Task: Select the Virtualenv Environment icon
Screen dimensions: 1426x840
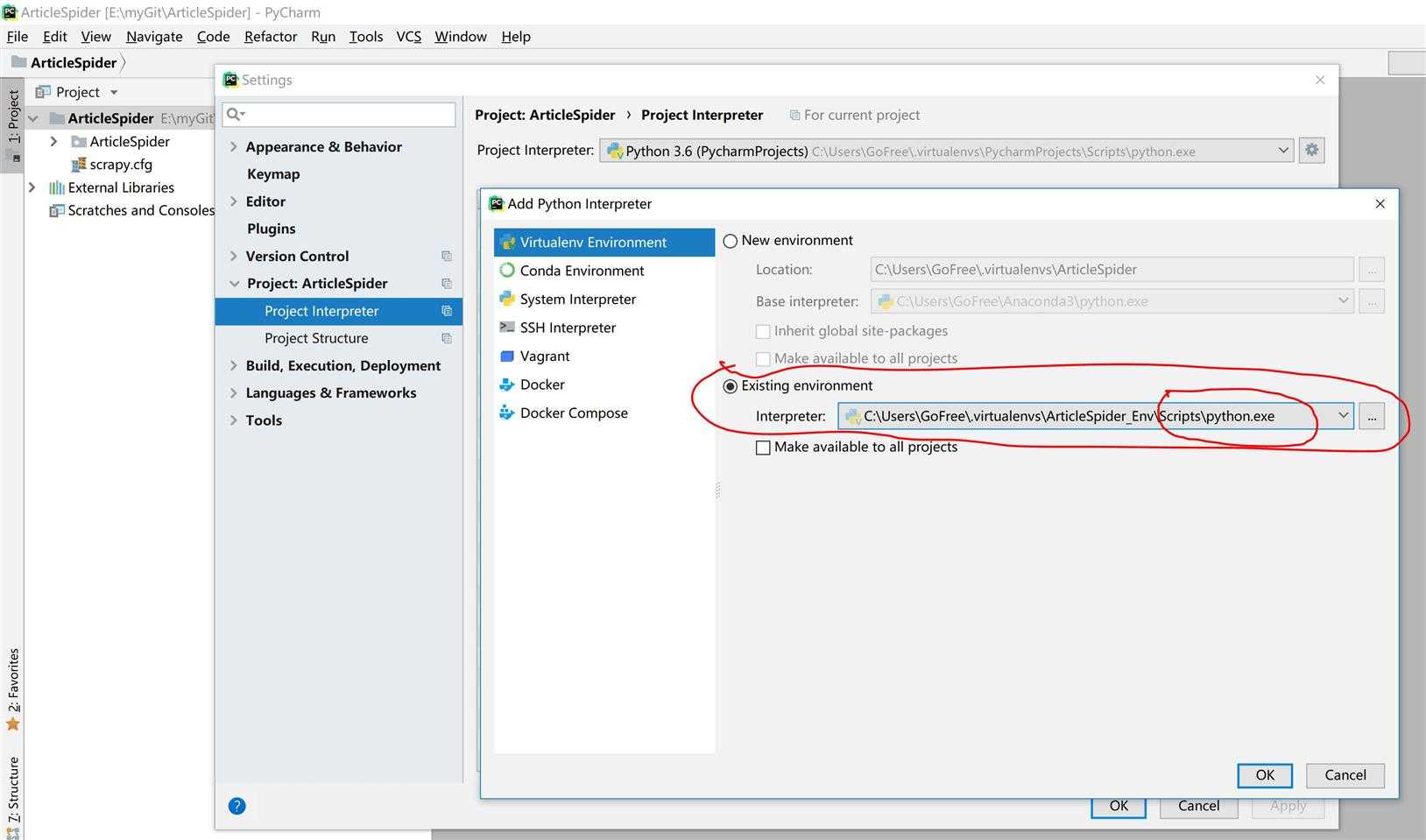Action: pos(507,243)
